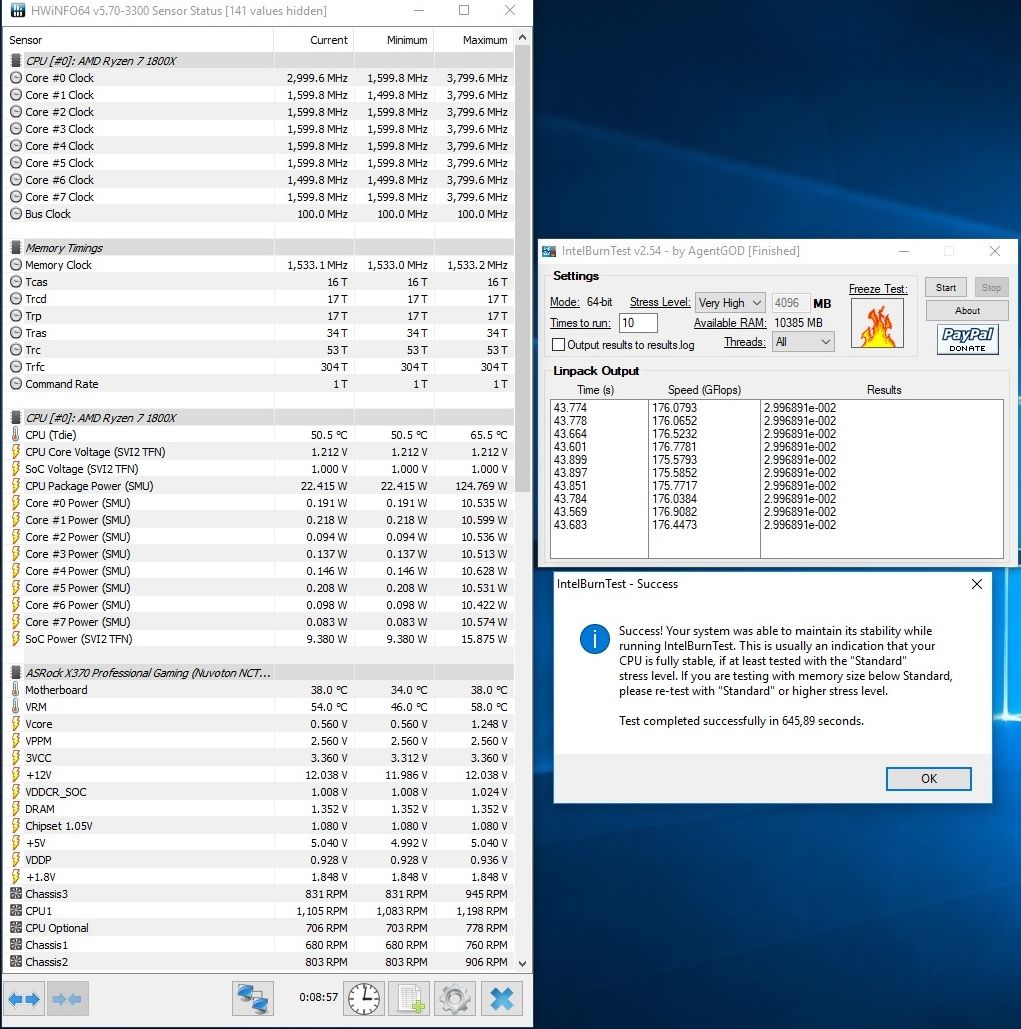Select the CPU Core Voltage (SVI2 TFN) row
Image resolution: width=1021 pixels, height=1029 pixels.
pyautogui.click(x=260, y=452)
